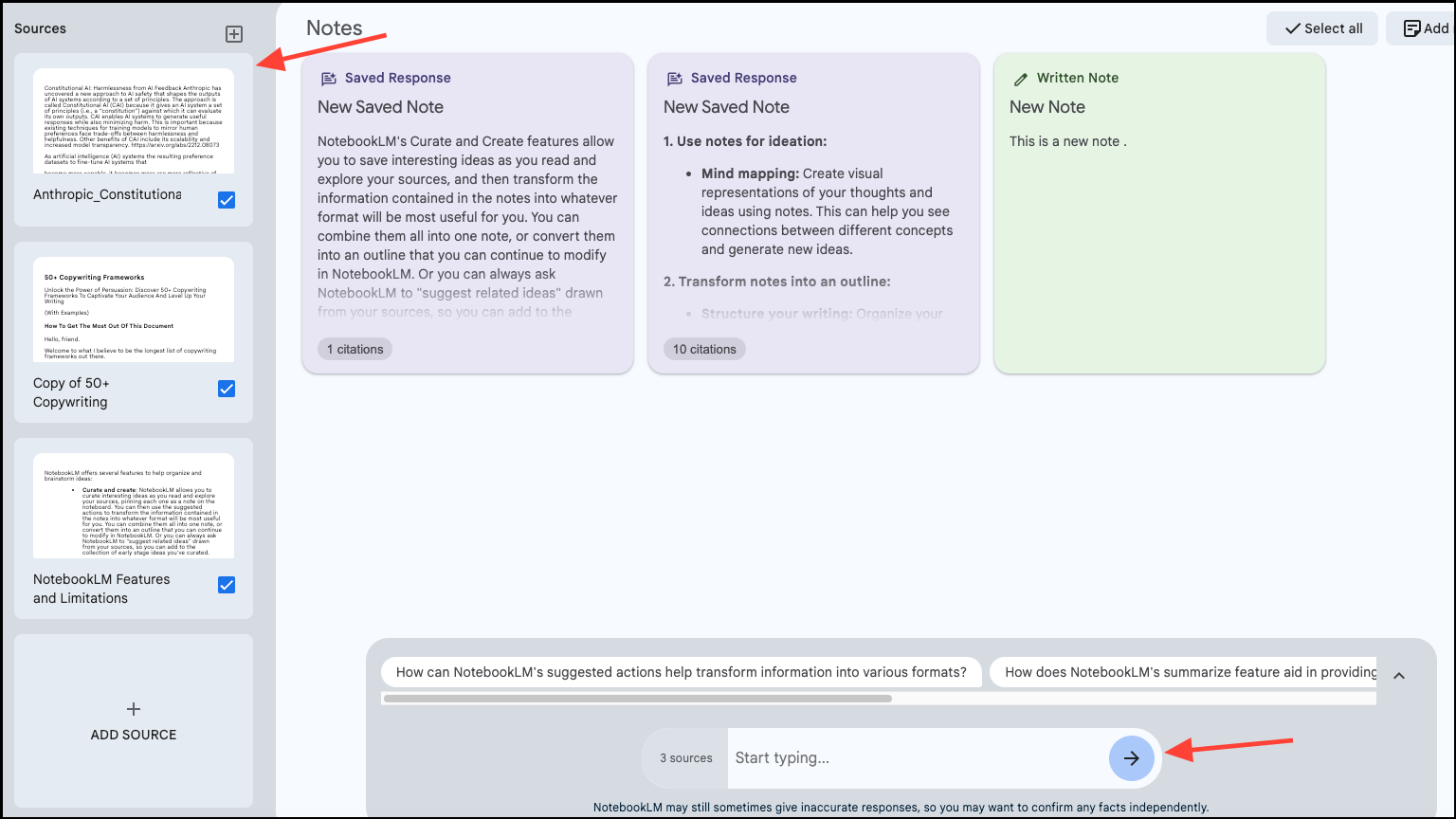
Task: Uncheck the Anthropic_Constitutional source checkbox
Action: pos(227,200)
